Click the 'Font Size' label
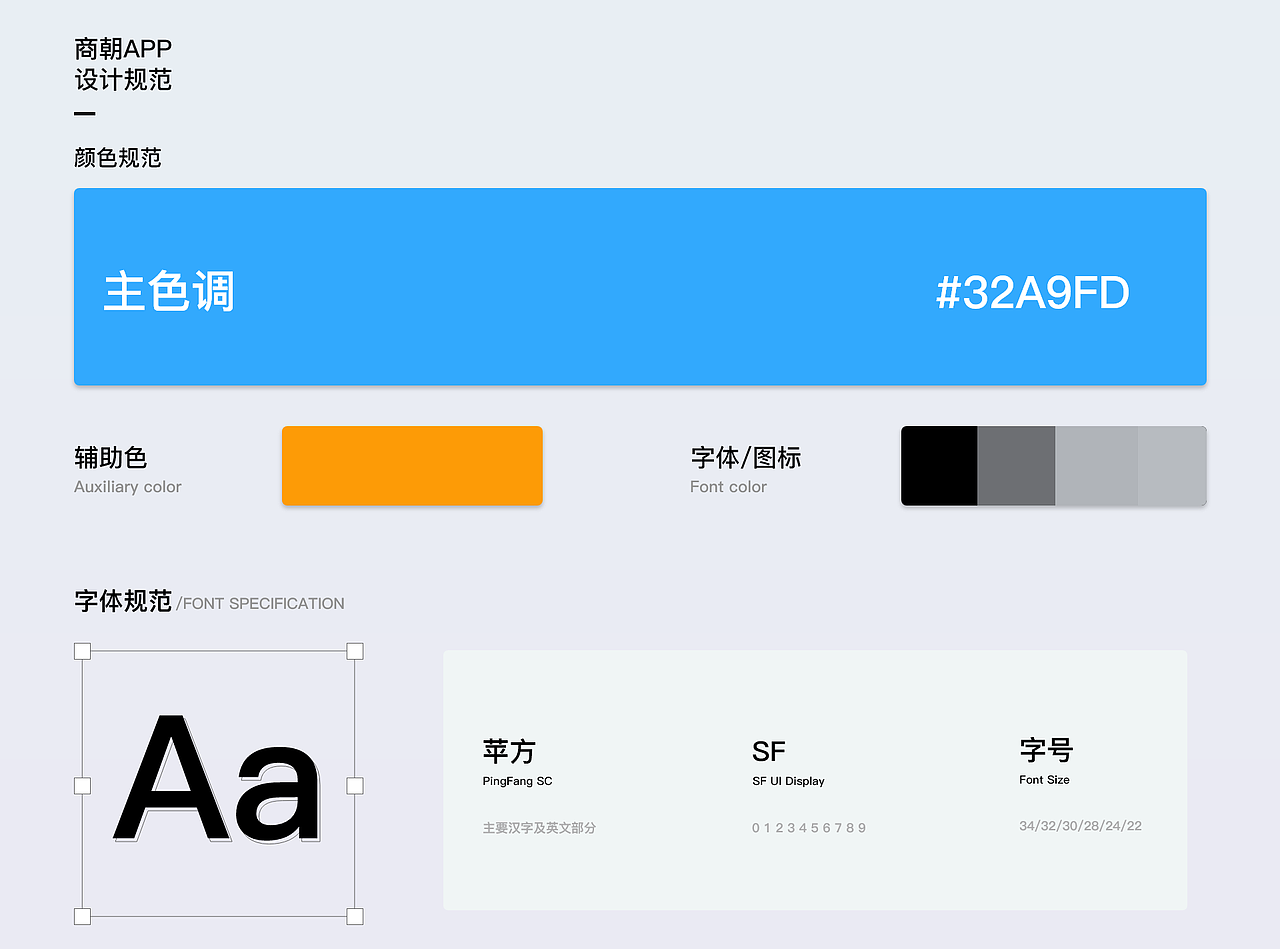 (x=1044, y=780)
